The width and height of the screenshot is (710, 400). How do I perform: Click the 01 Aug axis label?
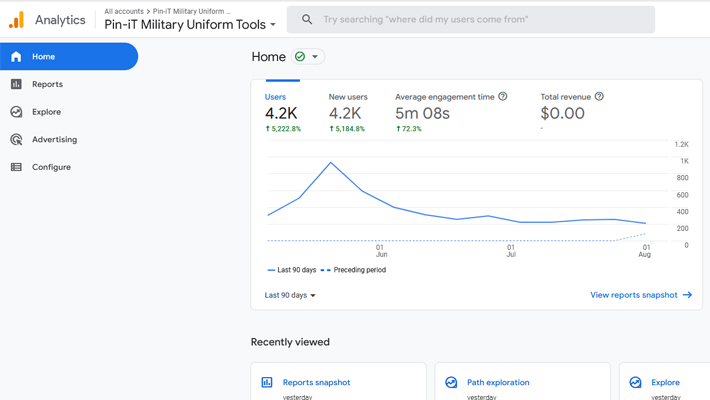pyautogui.click(x=645, y=251)
